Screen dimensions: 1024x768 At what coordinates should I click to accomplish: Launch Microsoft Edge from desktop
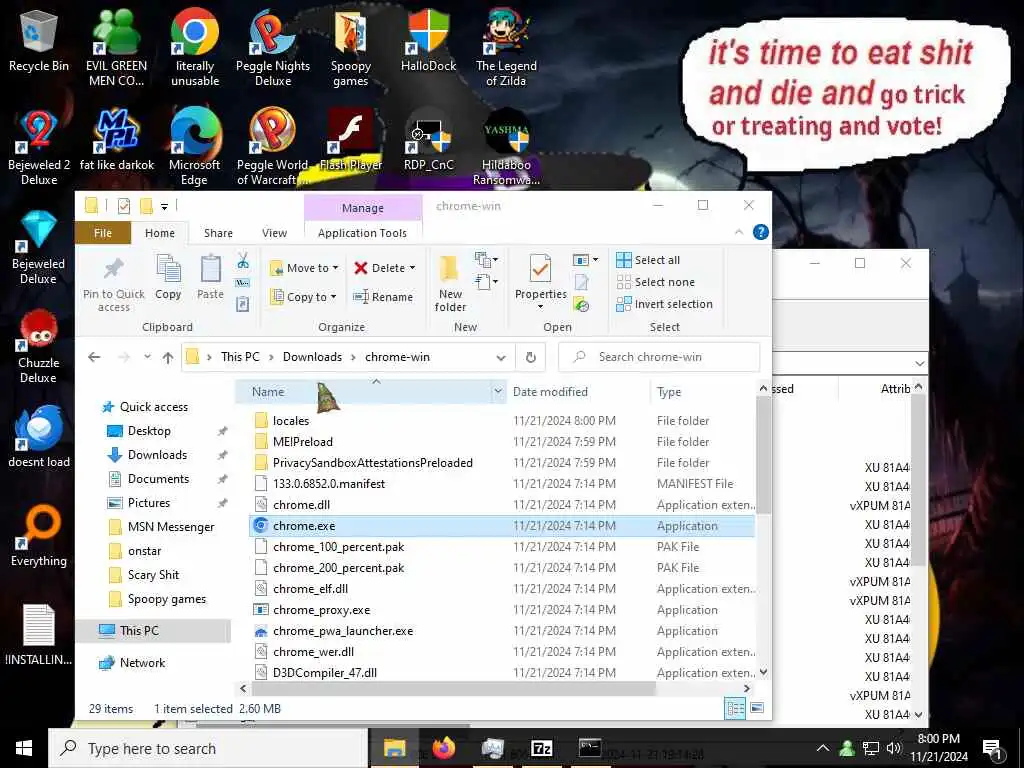coord(195,147)
